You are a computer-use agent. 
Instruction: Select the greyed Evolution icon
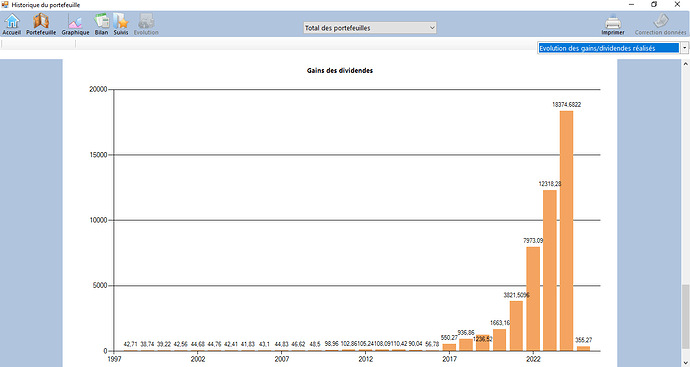[x=146, y=24]
